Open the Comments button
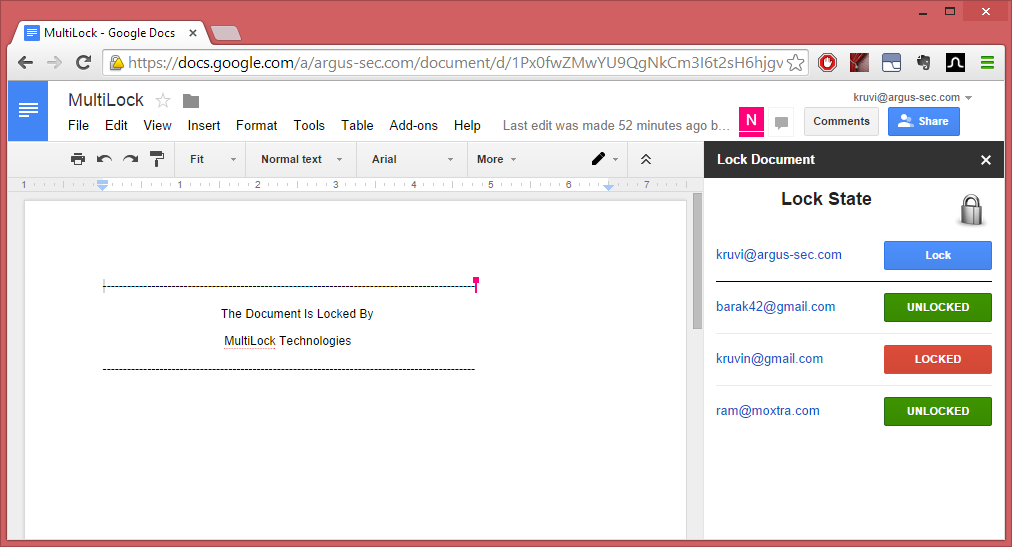The width and height of the screenshot is (1012, 547). [x=841, y=121]
